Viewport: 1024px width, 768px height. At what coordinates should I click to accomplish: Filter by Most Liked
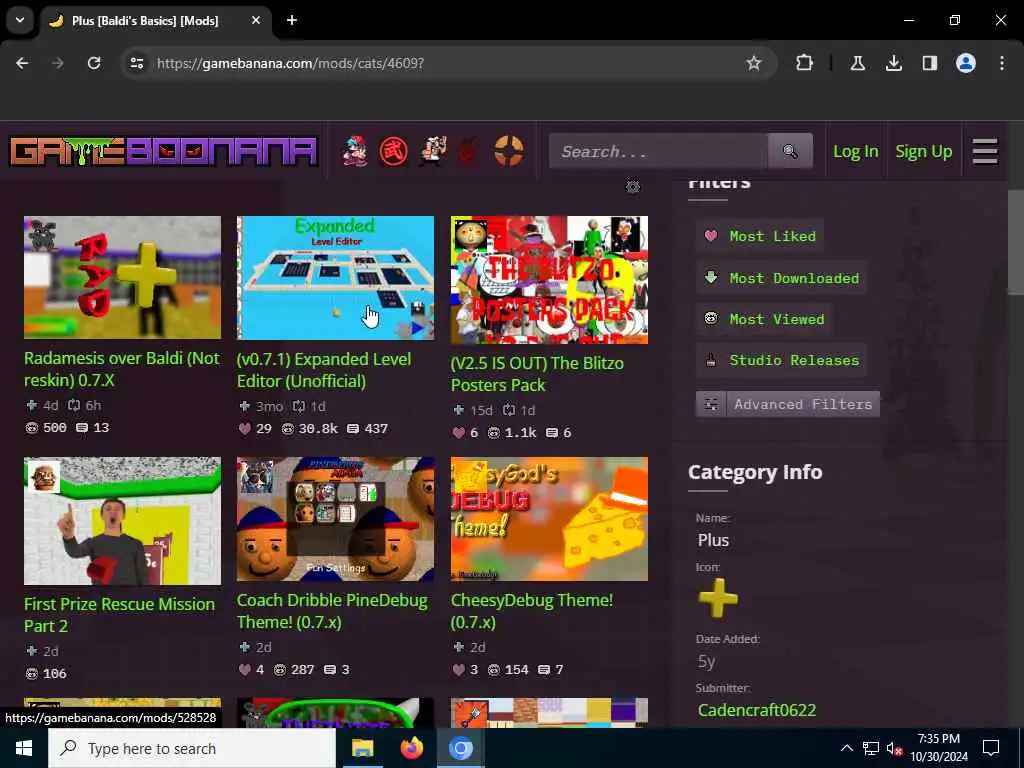coord(760,236)
